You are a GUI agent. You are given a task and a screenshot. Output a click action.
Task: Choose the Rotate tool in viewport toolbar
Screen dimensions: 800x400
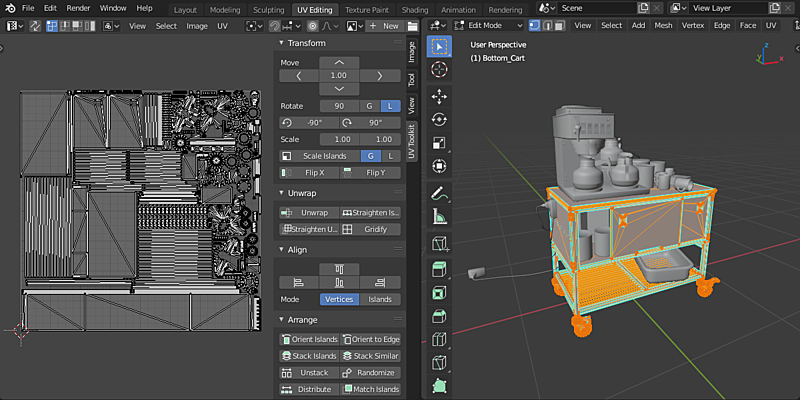[438, 120]
